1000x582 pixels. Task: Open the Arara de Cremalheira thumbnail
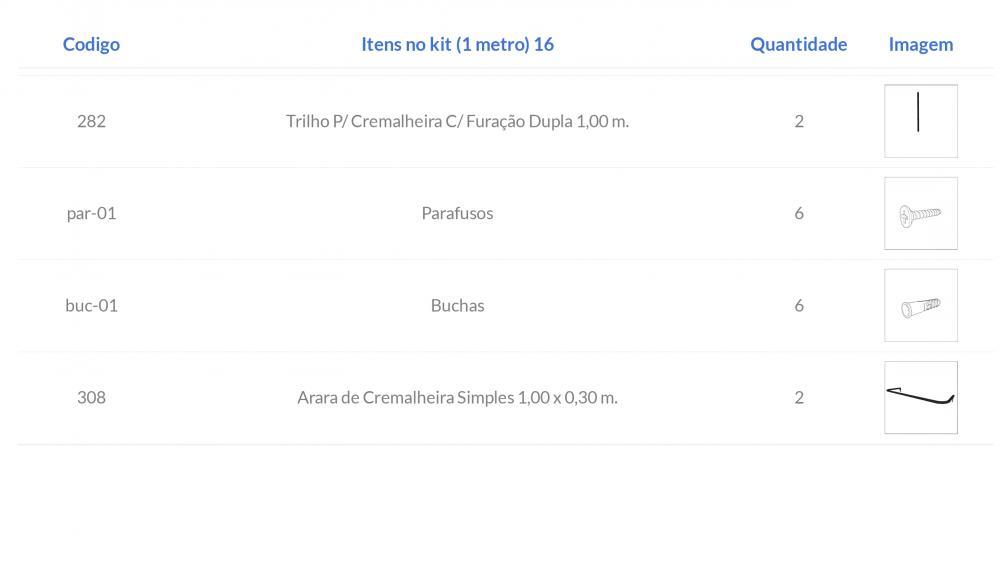tap(920, 398)
